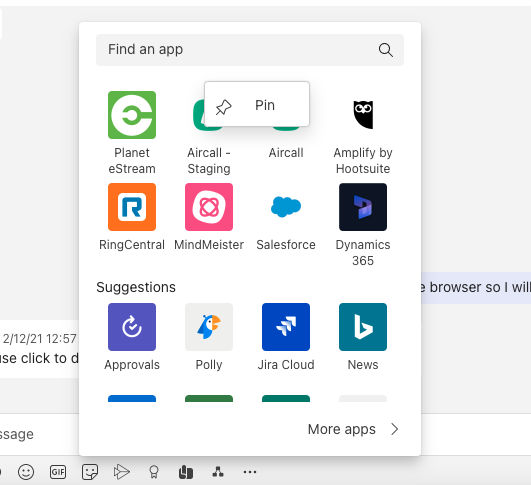Open the emoji picker in compose toolbar
Image resolution: width=531 pixels, height=485 pixels.
click(26, 471)
